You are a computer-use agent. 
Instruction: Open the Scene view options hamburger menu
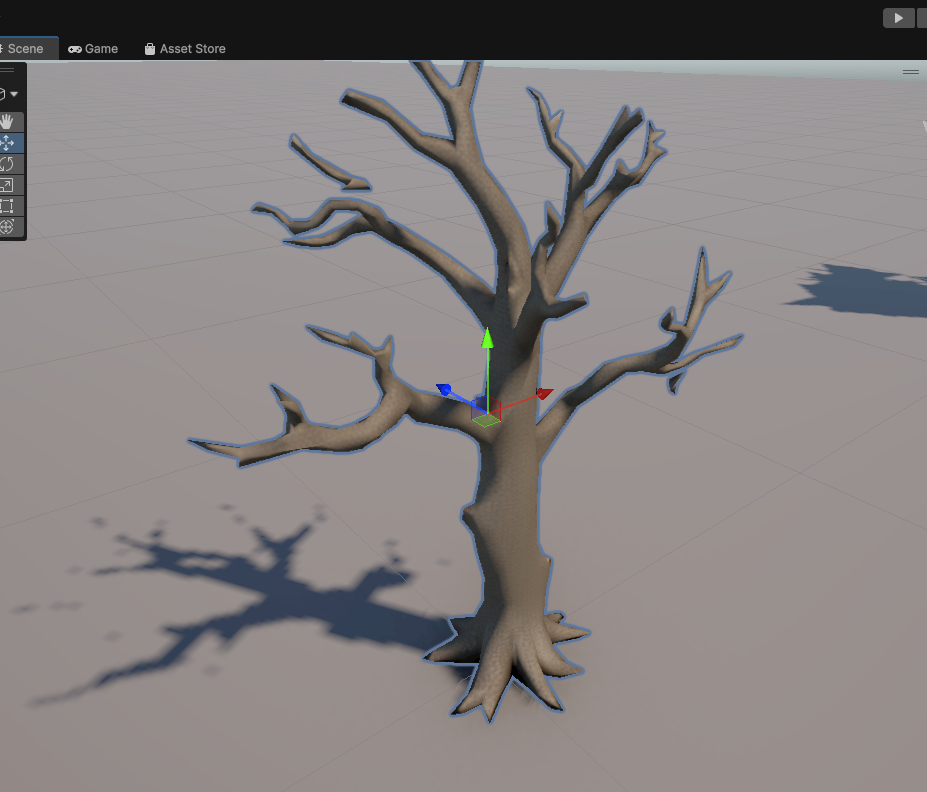pos(911,71)
